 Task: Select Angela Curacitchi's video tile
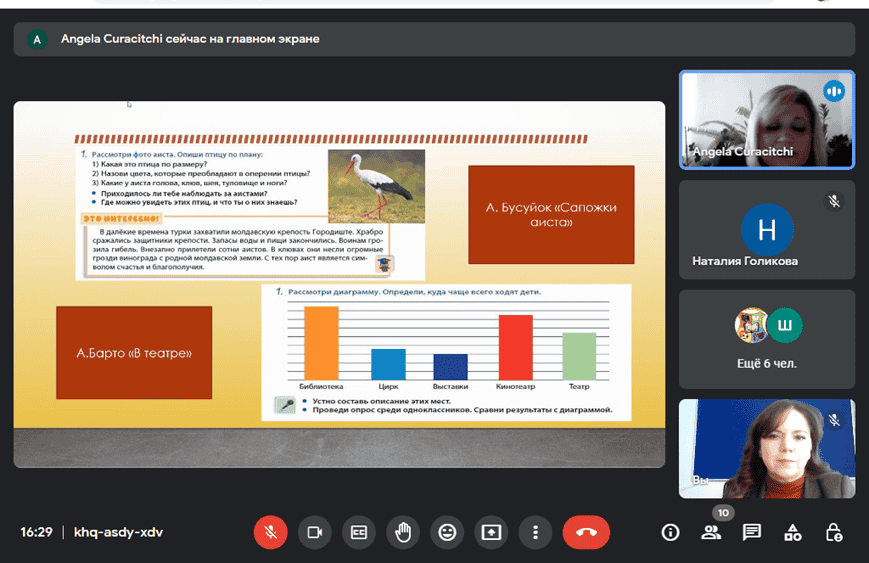(766, 120)
